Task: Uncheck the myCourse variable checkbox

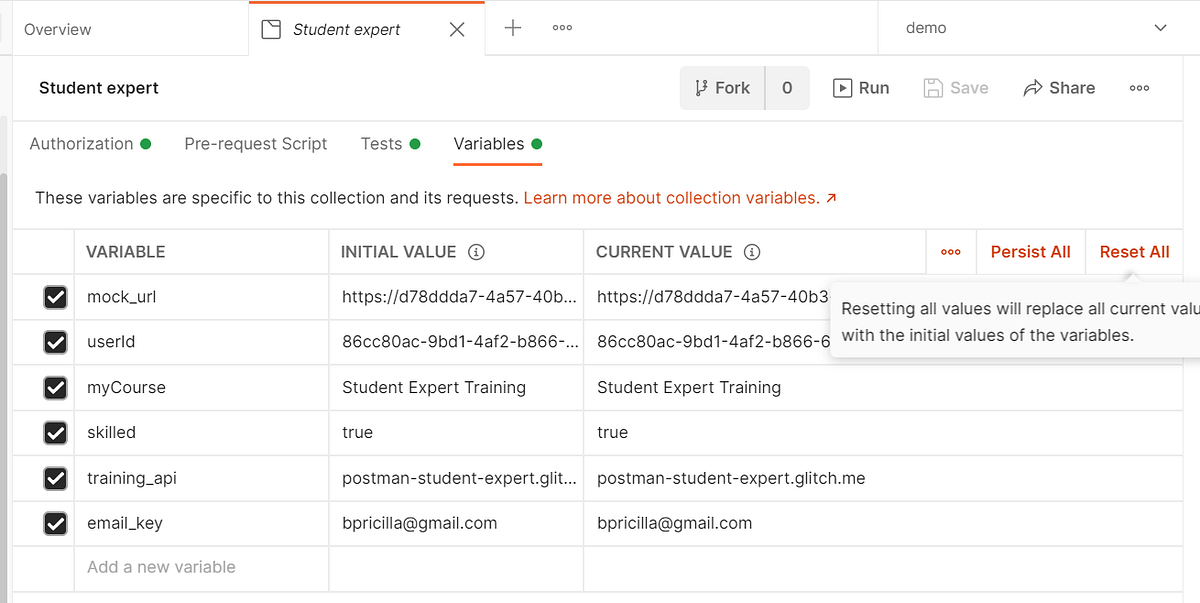Action: (x=55, y=387)
